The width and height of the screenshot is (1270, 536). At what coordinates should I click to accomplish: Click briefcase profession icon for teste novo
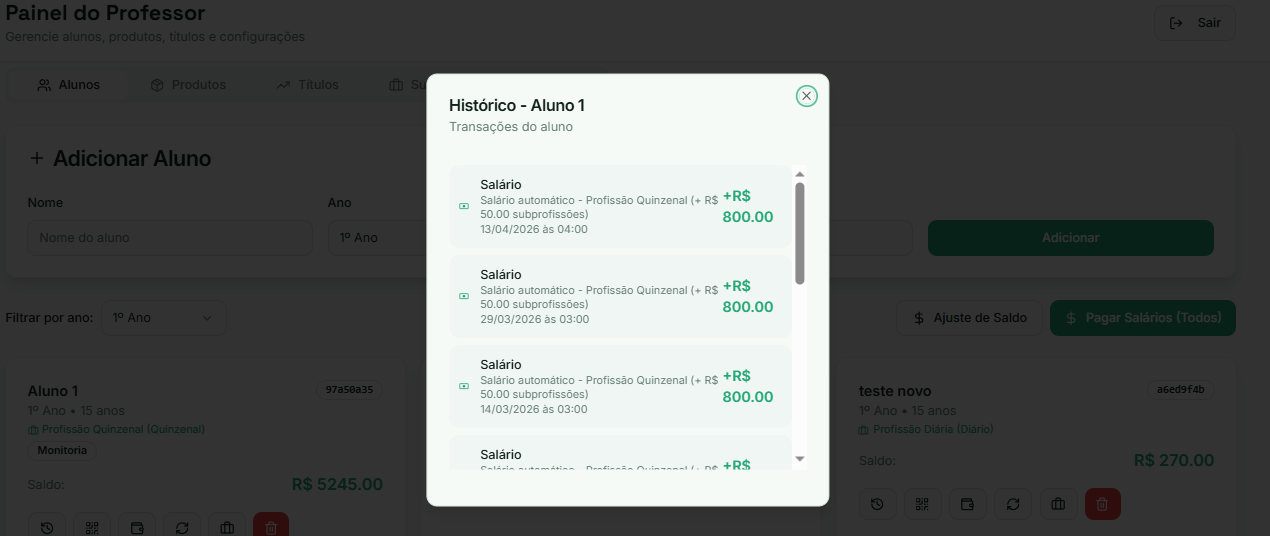(x=1058, y=504)
